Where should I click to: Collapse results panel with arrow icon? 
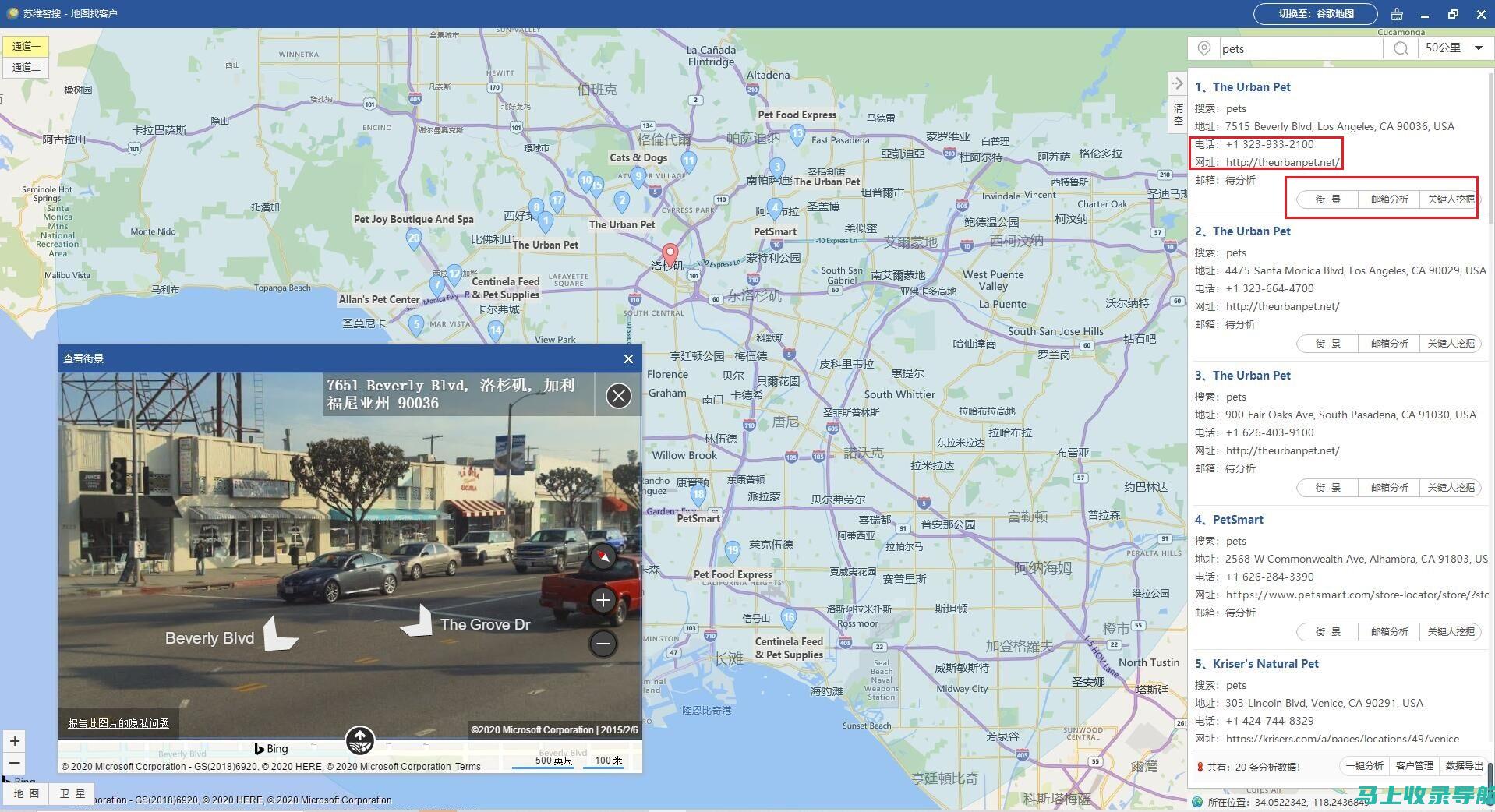(1178, 83)
